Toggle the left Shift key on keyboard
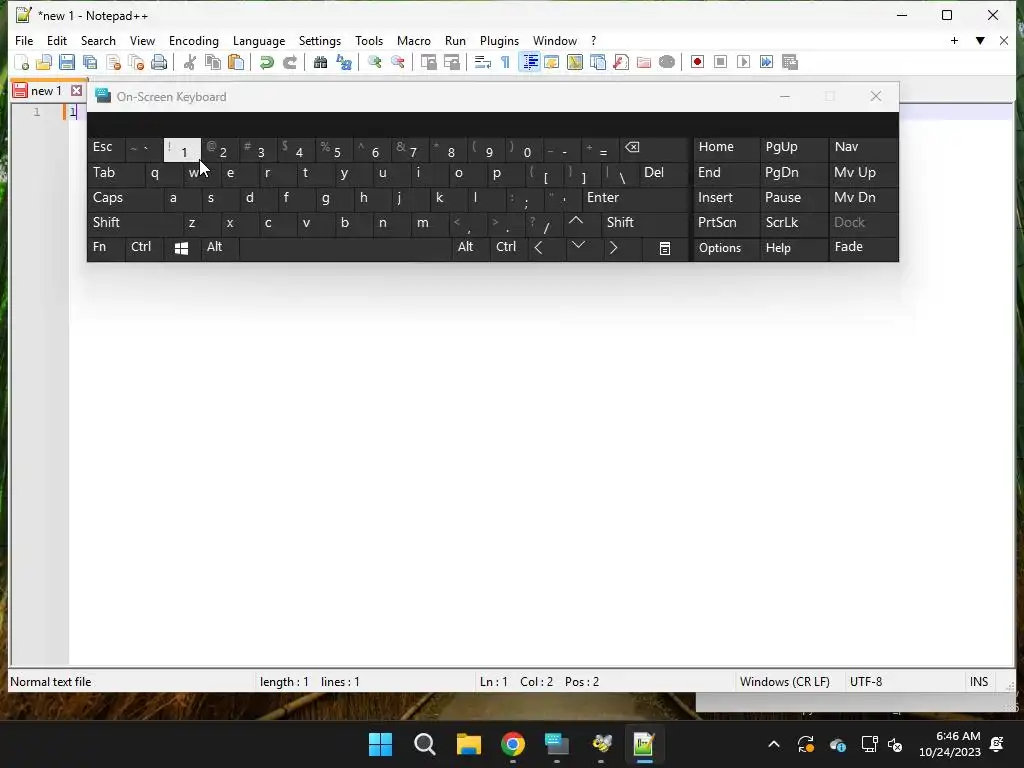 (x=134, y=223)
